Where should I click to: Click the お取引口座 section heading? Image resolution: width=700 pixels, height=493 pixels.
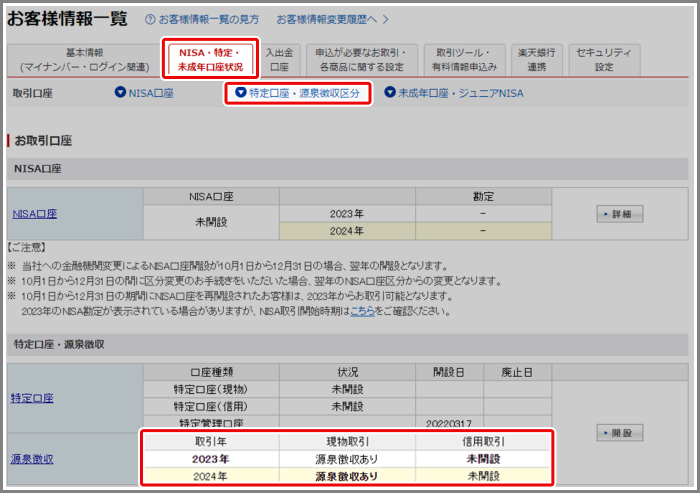coord(43,141)
